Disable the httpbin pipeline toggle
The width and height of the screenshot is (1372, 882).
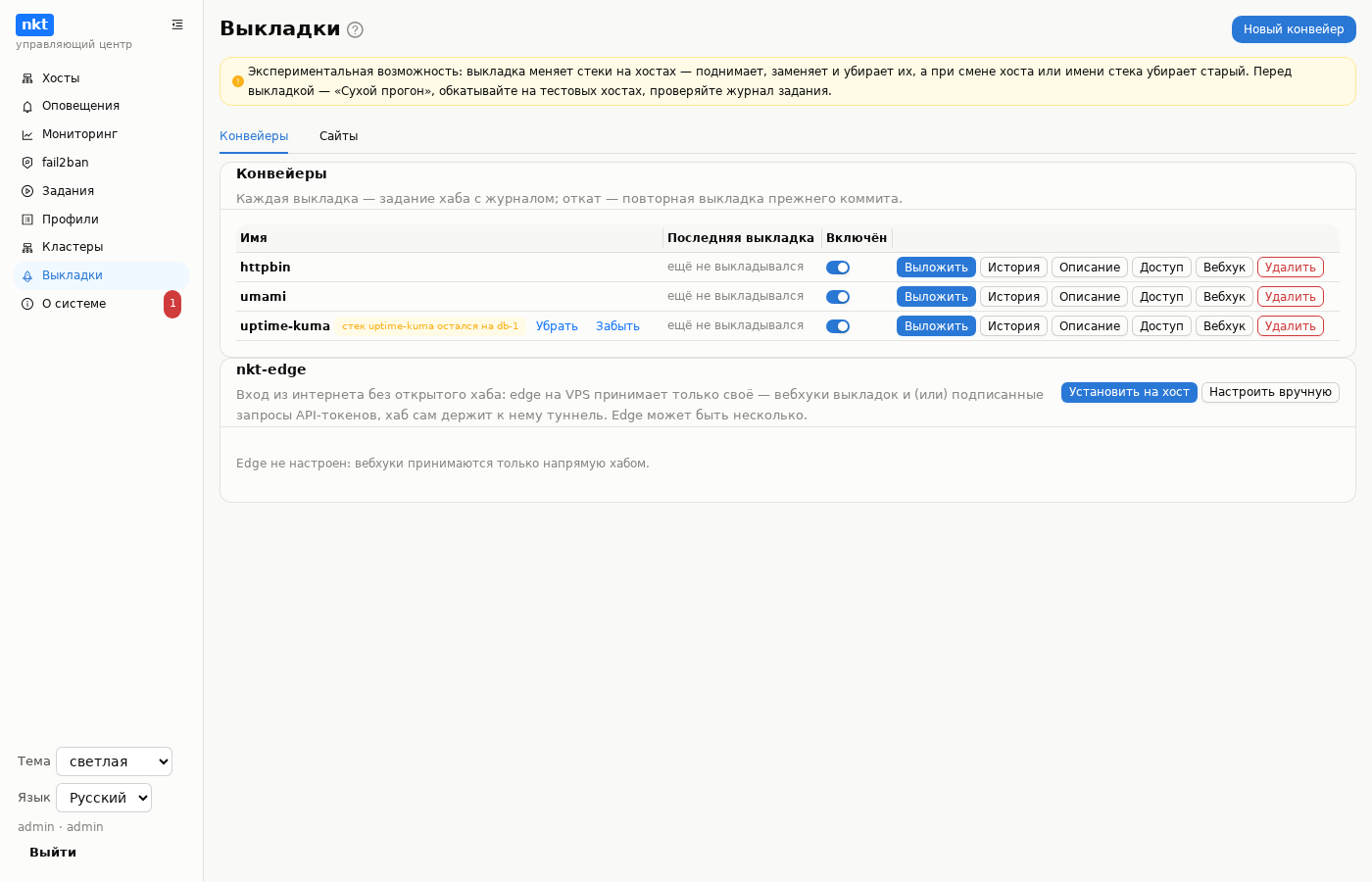[838, 268]
